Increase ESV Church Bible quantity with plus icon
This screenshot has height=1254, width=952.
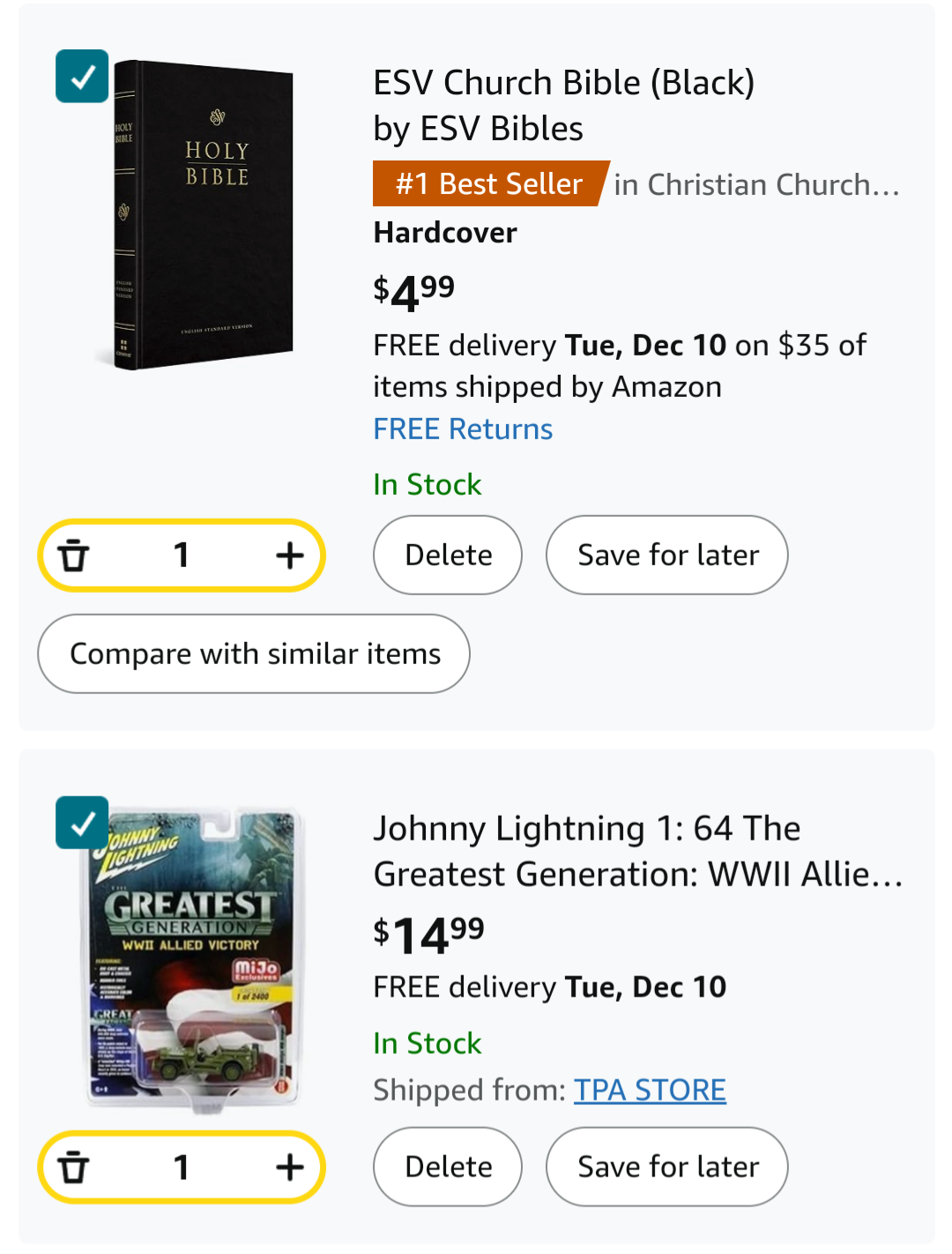coord(290,556)
